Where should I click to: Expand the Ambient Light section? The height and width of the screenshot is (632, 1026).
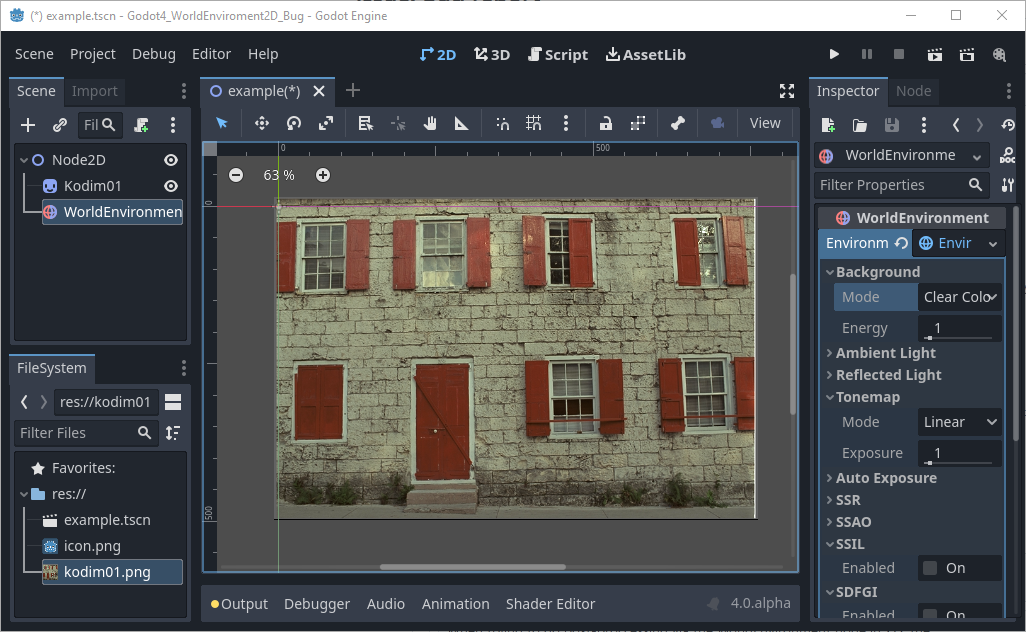coord(885,352)
